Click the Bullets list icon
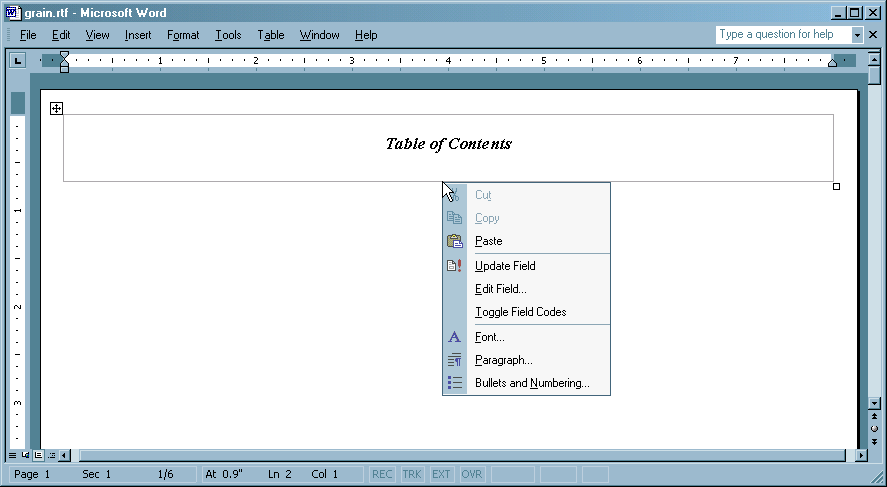 [x=455, y=383]
